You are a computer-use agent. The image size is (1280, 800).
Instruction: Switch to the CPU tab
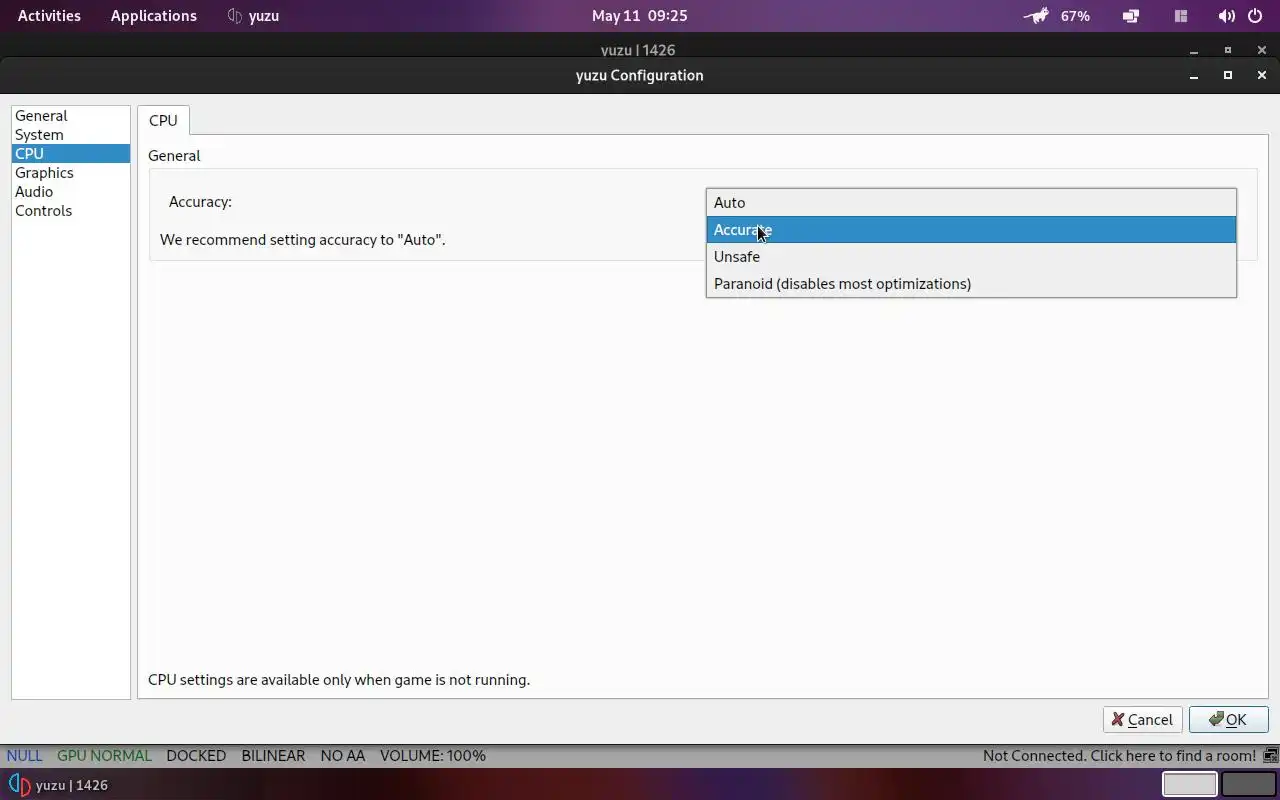163,120
